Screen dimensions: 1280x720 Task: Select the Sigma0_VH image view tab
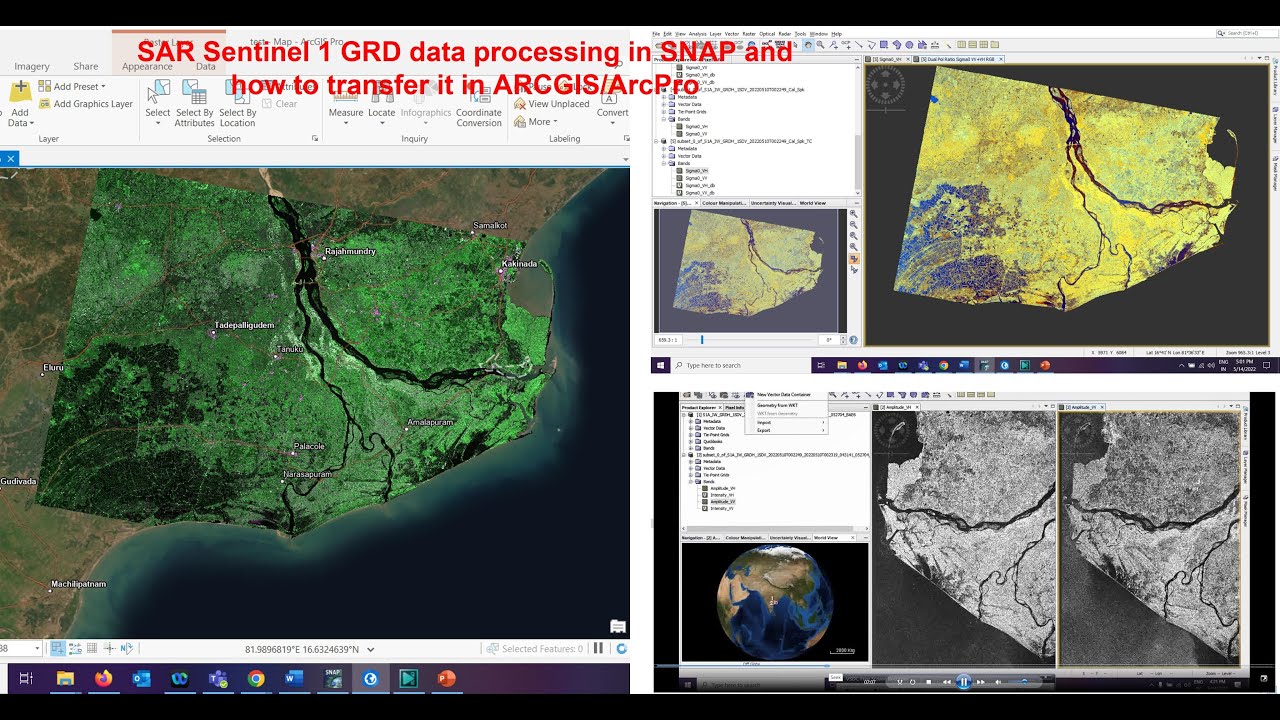tap(889, 59)
